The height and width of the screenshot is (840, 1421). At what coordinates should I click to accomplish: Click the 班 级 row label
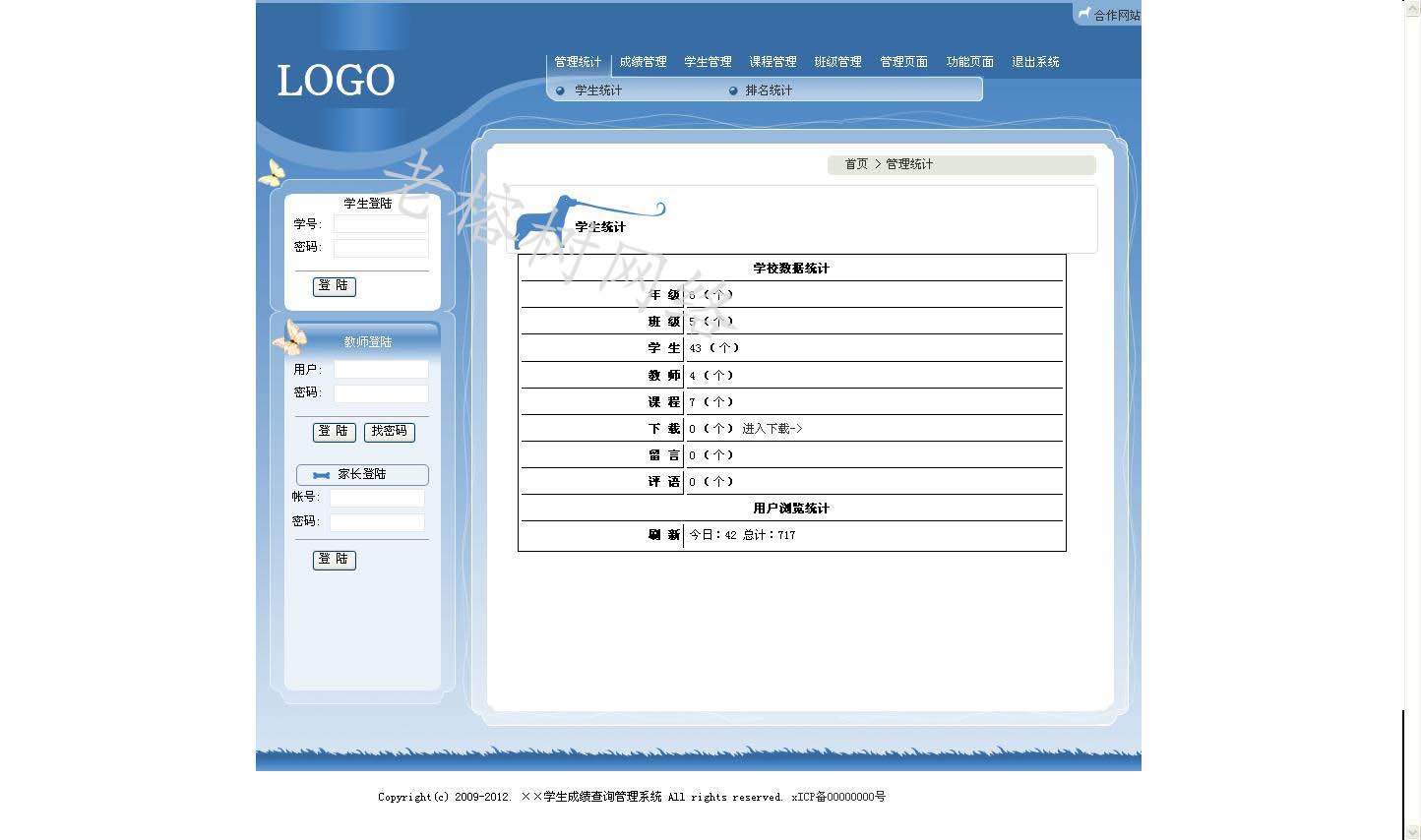(x=664, y=322)
